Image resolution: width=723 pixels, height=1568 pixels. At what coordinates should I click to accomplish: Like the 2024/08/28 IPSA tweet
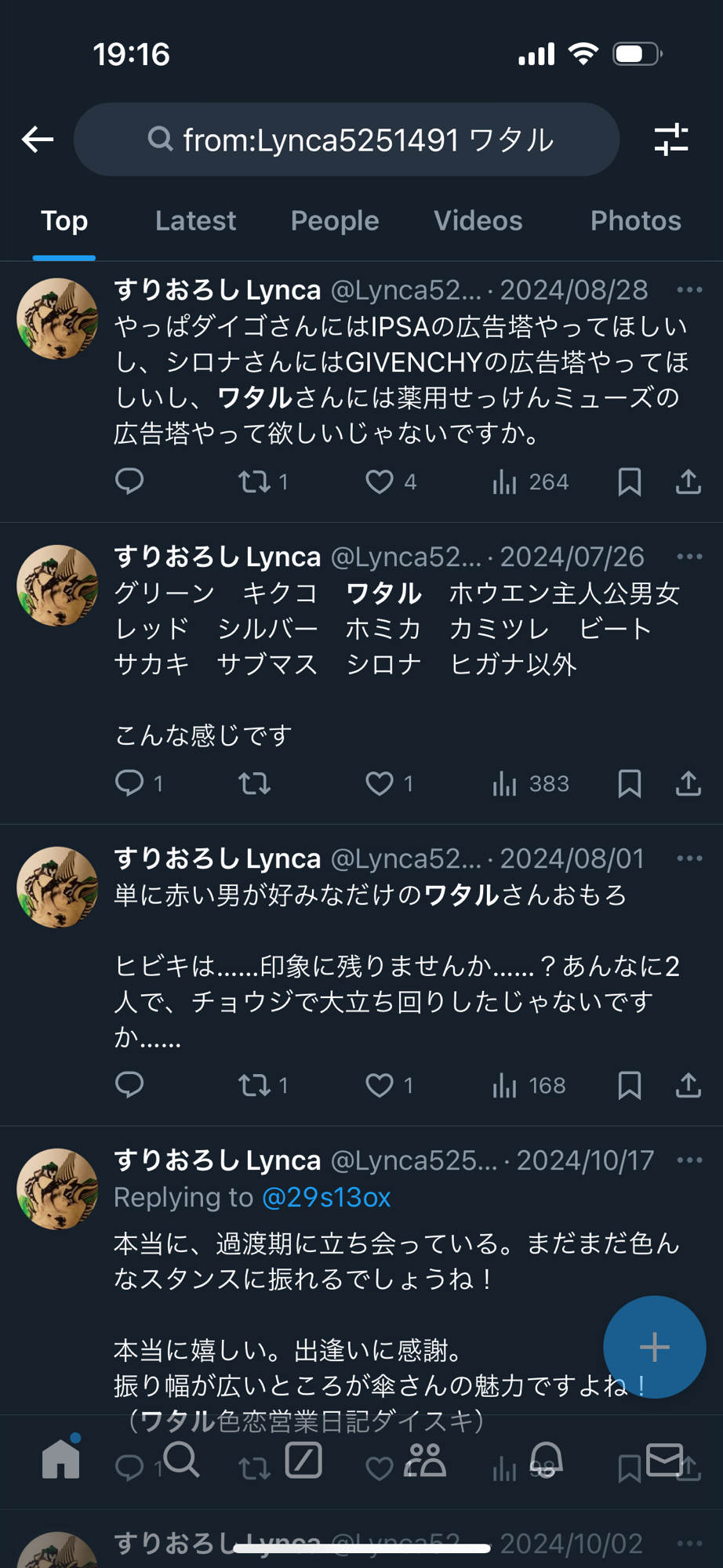pos(380,481)
